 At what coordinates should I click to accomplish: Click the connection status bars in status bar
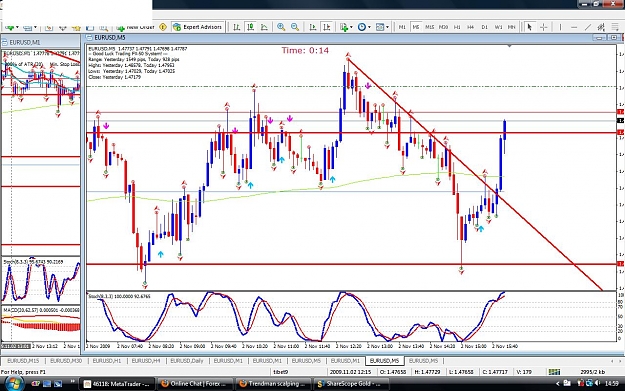(554, 372)
